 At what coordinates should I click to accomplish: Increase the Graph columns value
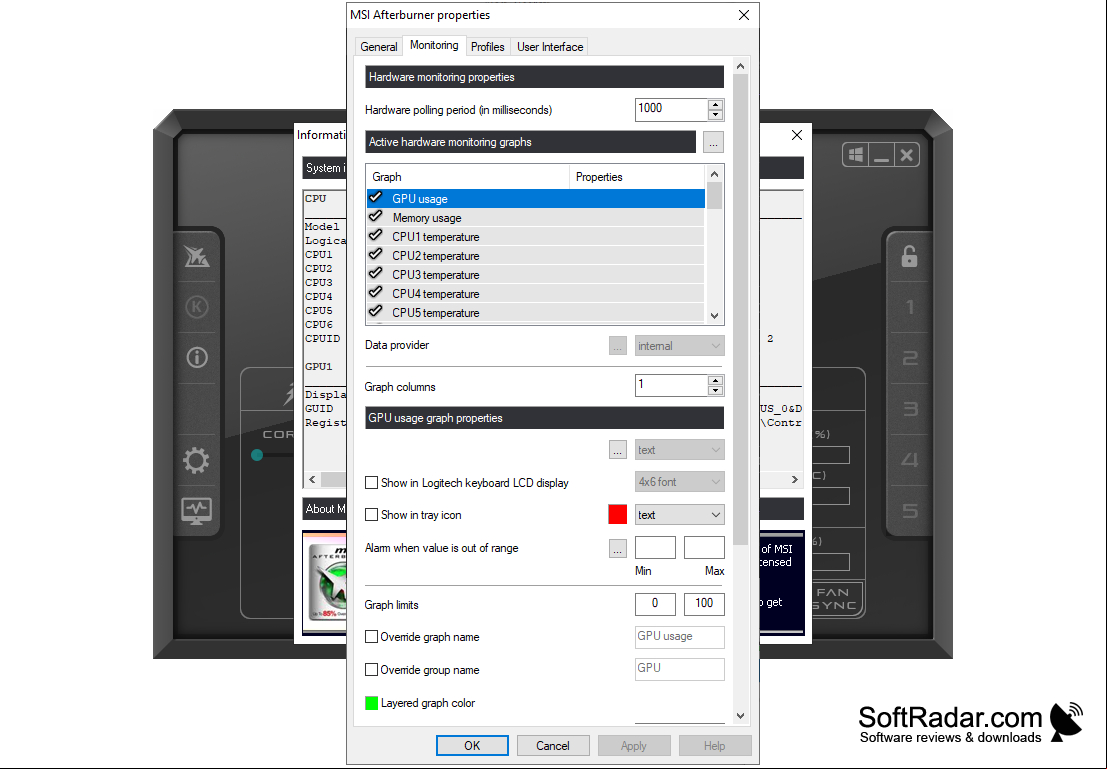point(715,381)
